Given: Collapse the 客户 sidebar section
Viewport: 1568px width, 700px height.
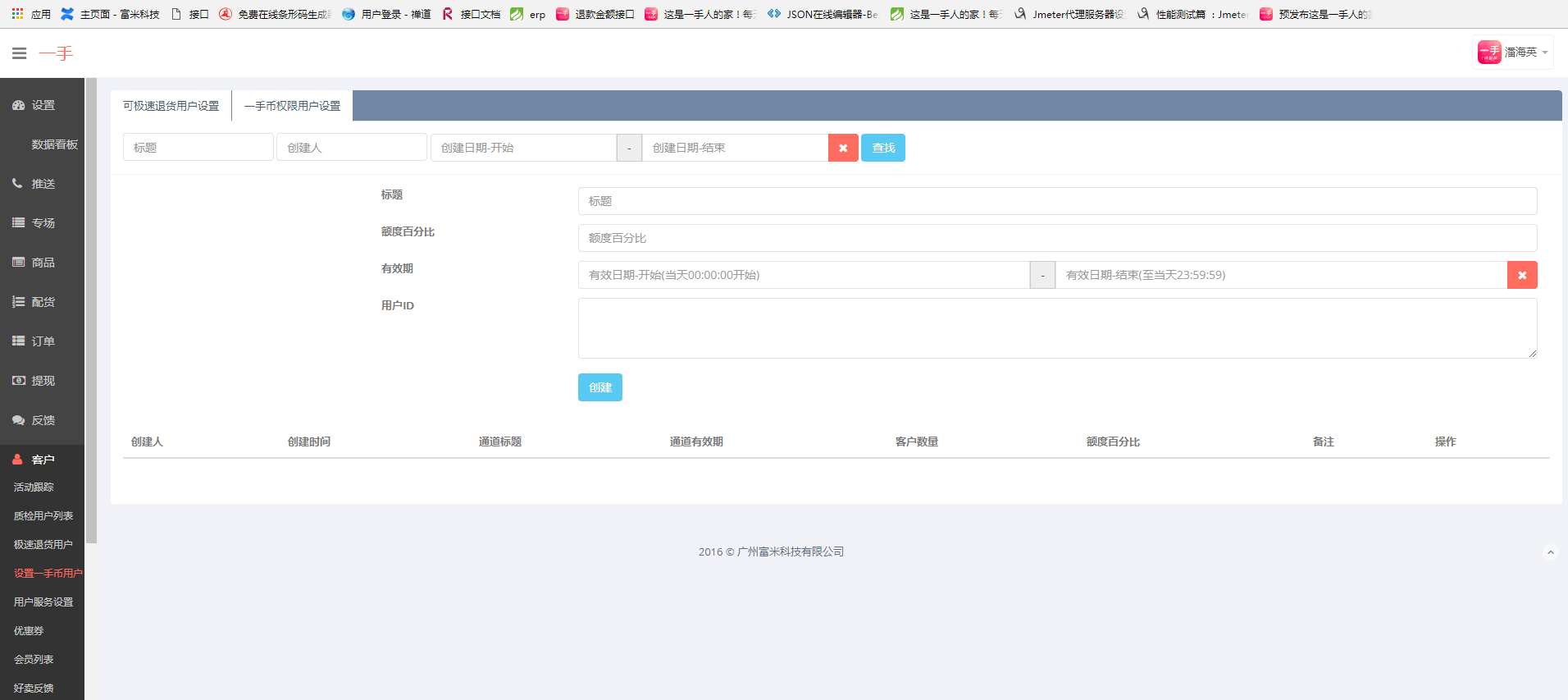Looking at the screenshot, I should pyautogui.click(x=42, y=460).
